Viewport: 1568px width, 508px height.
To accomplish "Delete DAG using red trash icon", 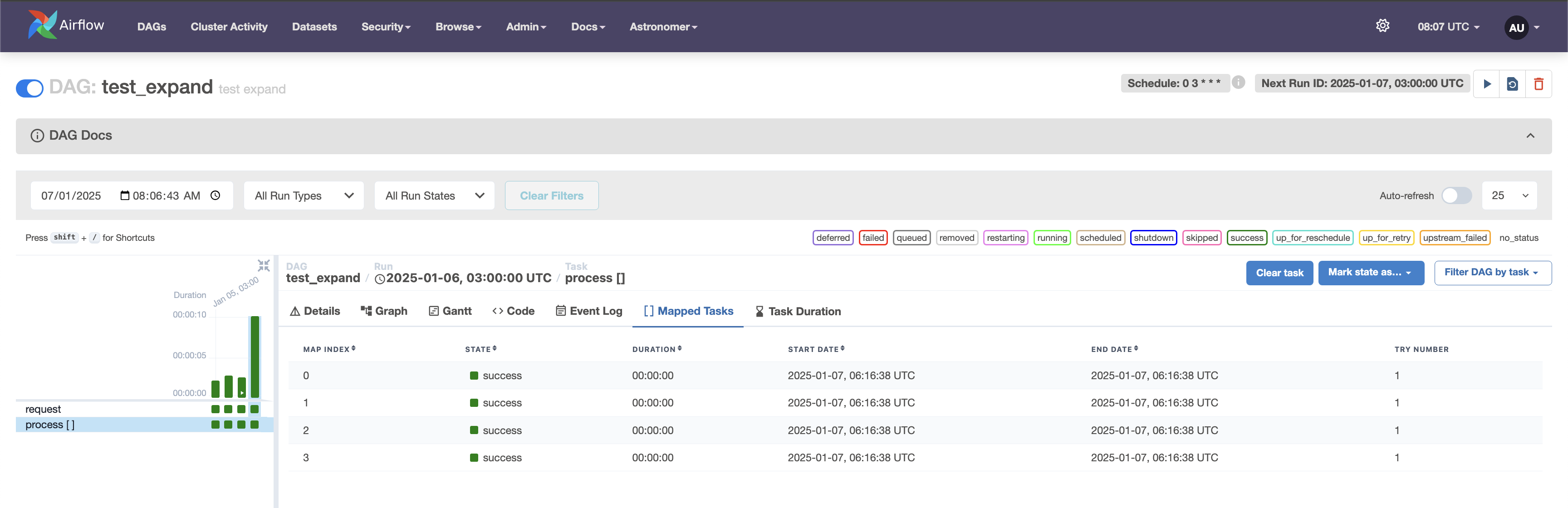I will click(x=1538, y=84).
